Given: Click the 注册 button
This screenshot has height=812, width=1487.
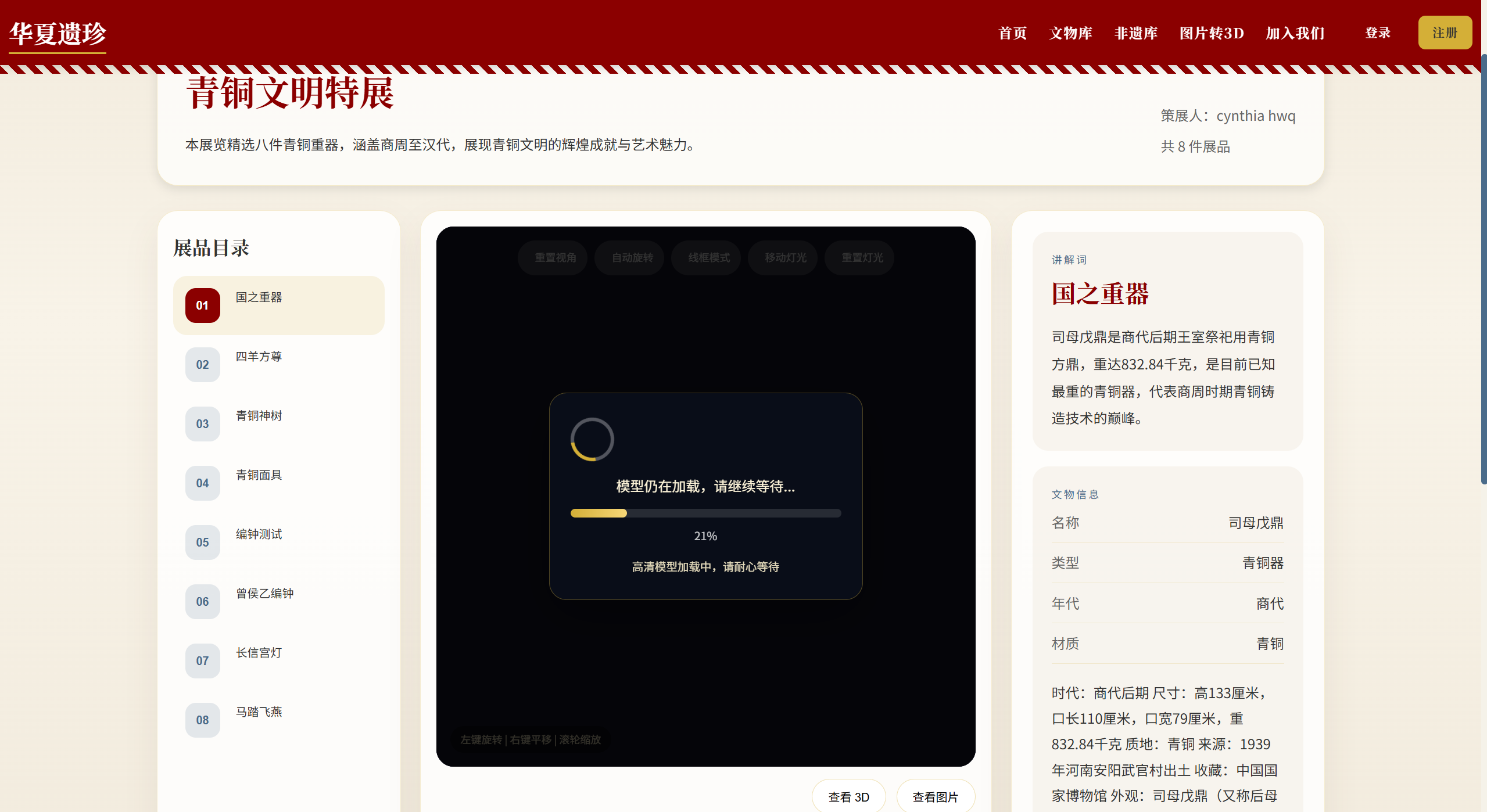Looking at the screenshot, I should (1445, 33).
